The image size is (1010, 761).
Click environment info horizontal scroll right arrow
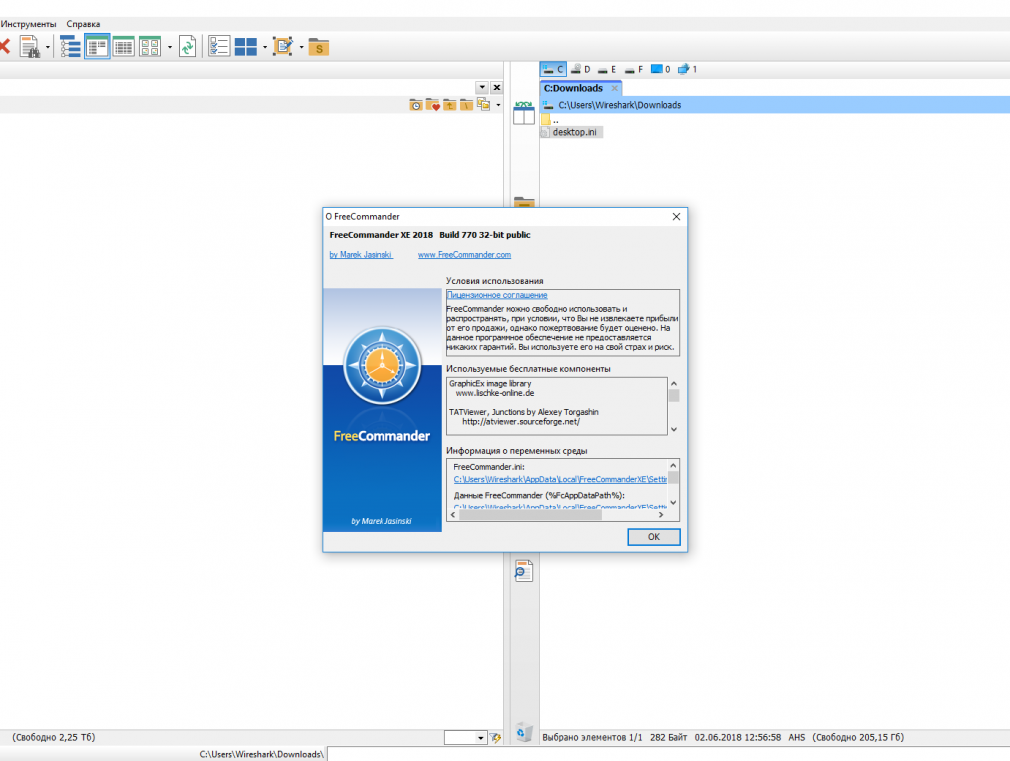(661, 515)
